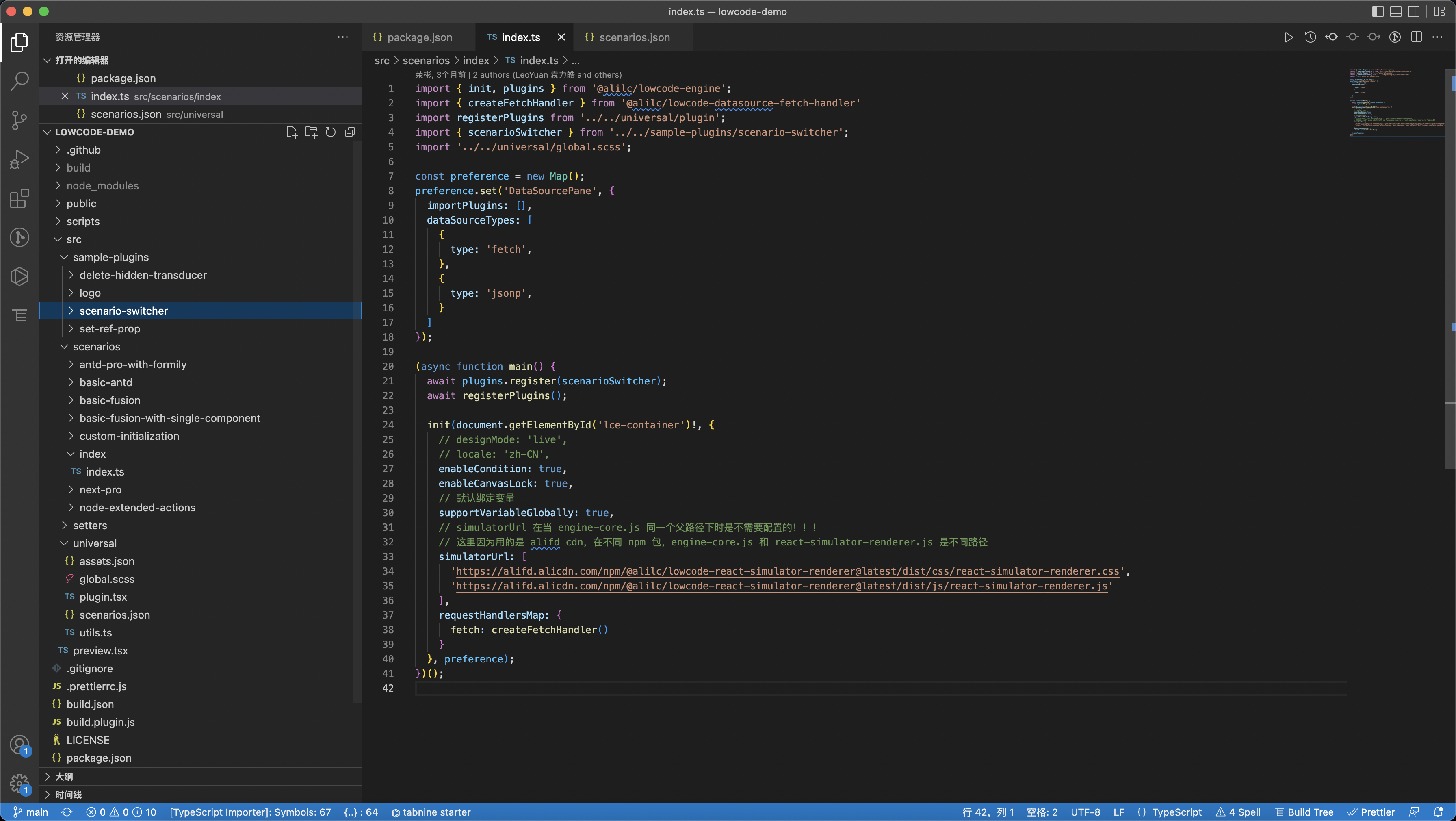Refresh the LOWCODE-DEMO explorer tree
This screenshot has width=1456, height=821.
pos(331,132)
